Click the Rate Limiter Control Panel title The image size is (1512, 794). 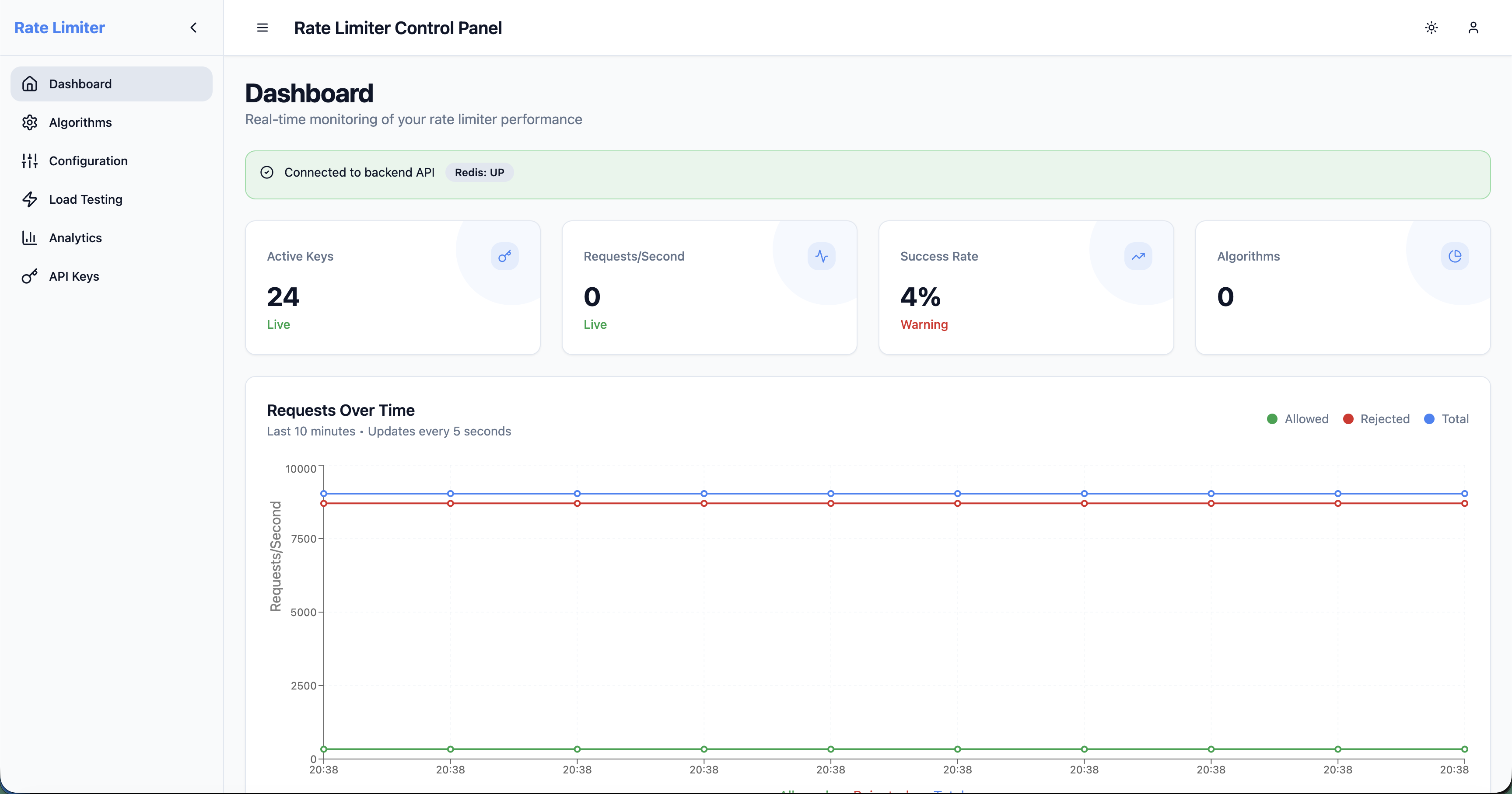coord(398,28)
